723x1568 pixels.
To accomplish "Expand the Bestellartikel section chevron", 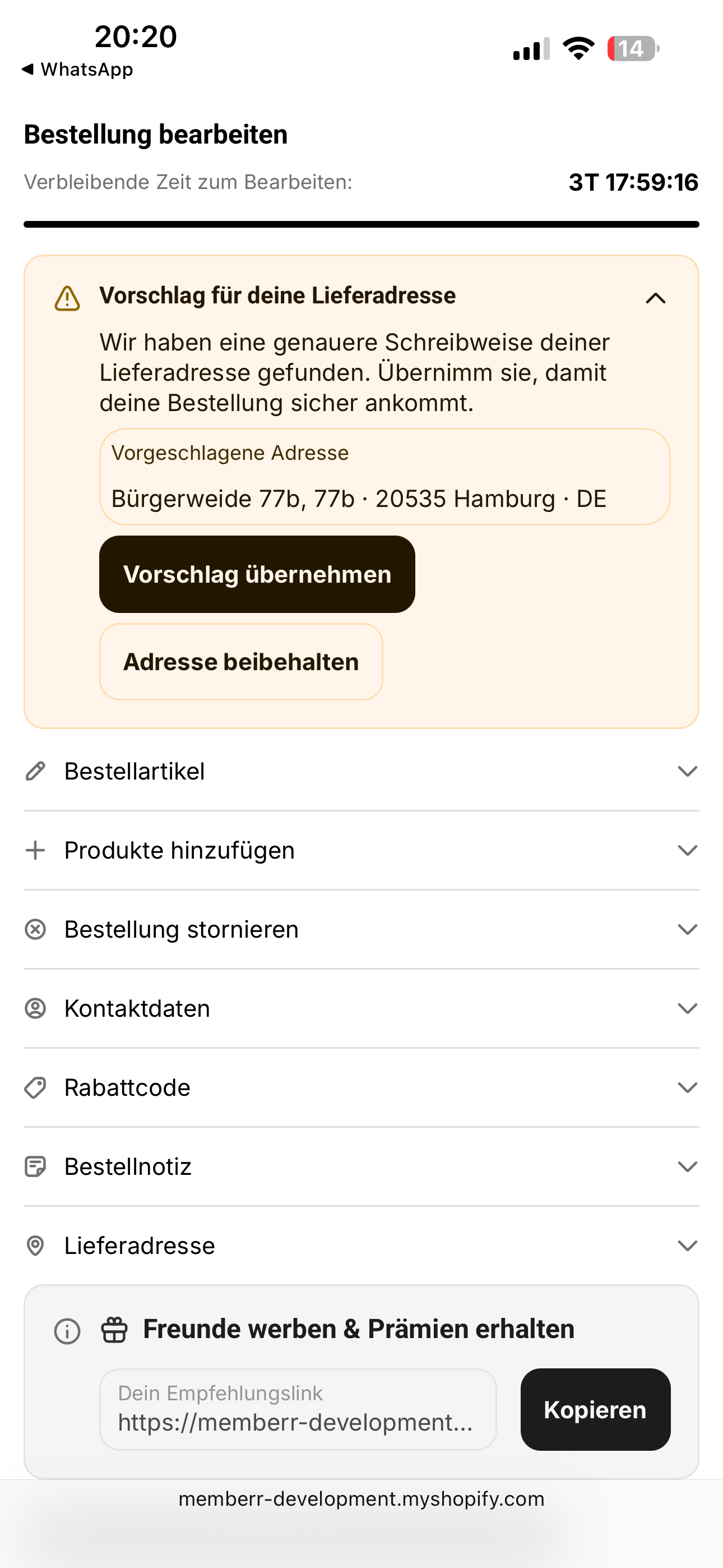I will coord(687,771).
